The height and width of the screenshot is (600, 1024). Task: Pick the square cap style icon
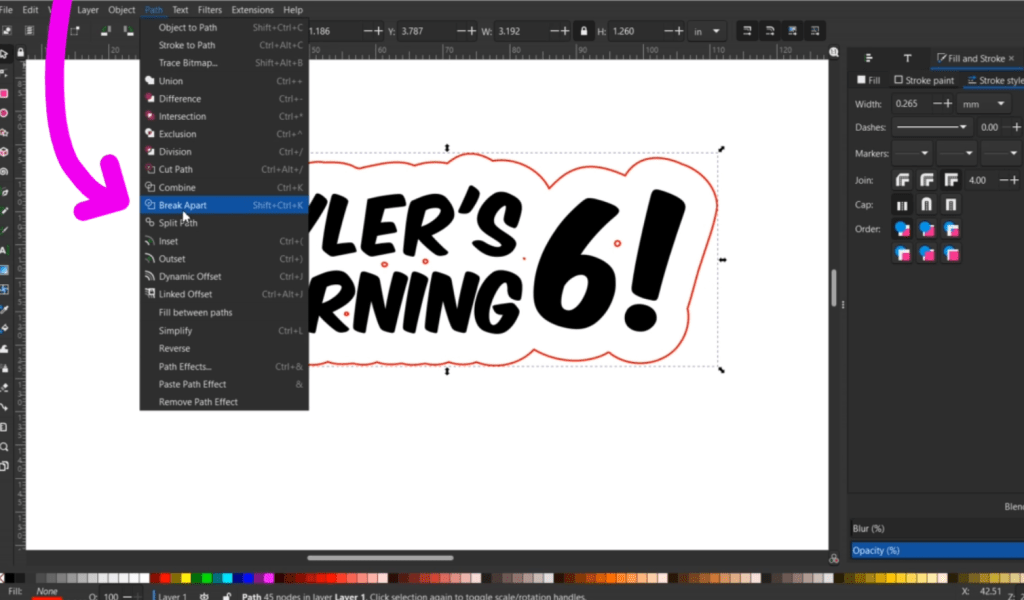pos(951,205)
